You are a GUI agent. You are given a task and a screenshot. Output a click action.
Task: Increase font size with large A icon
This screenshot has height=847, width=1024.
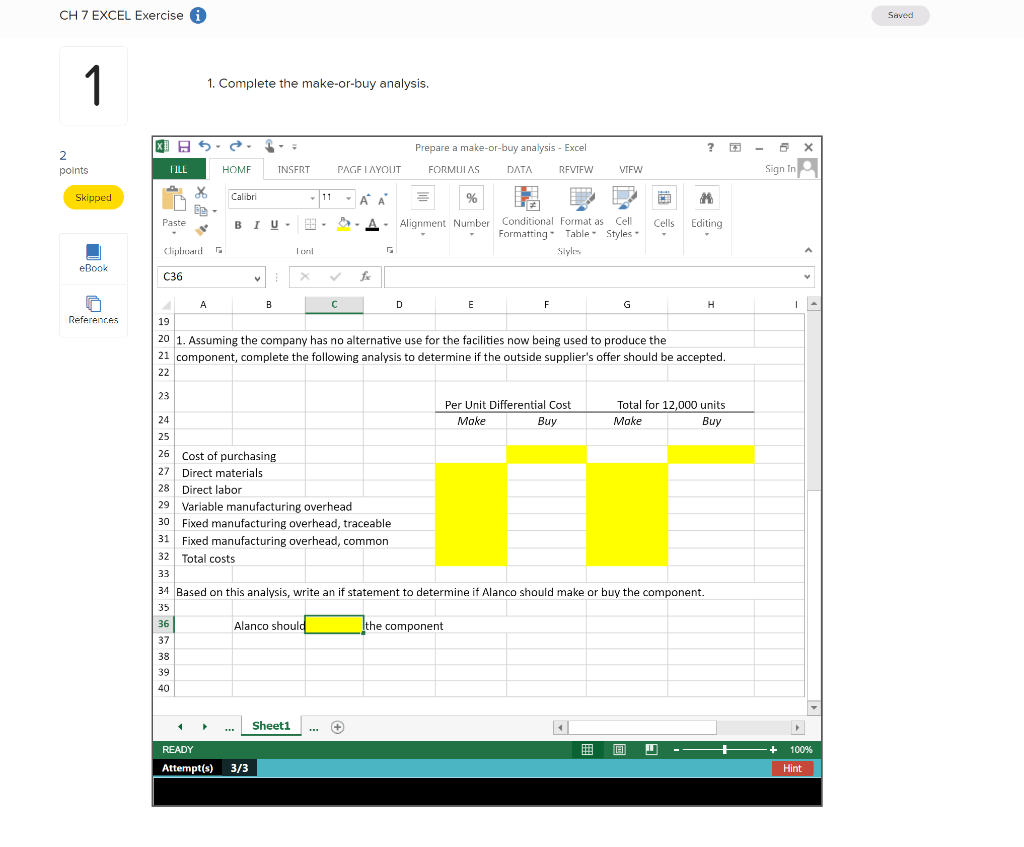pos(364,199)
